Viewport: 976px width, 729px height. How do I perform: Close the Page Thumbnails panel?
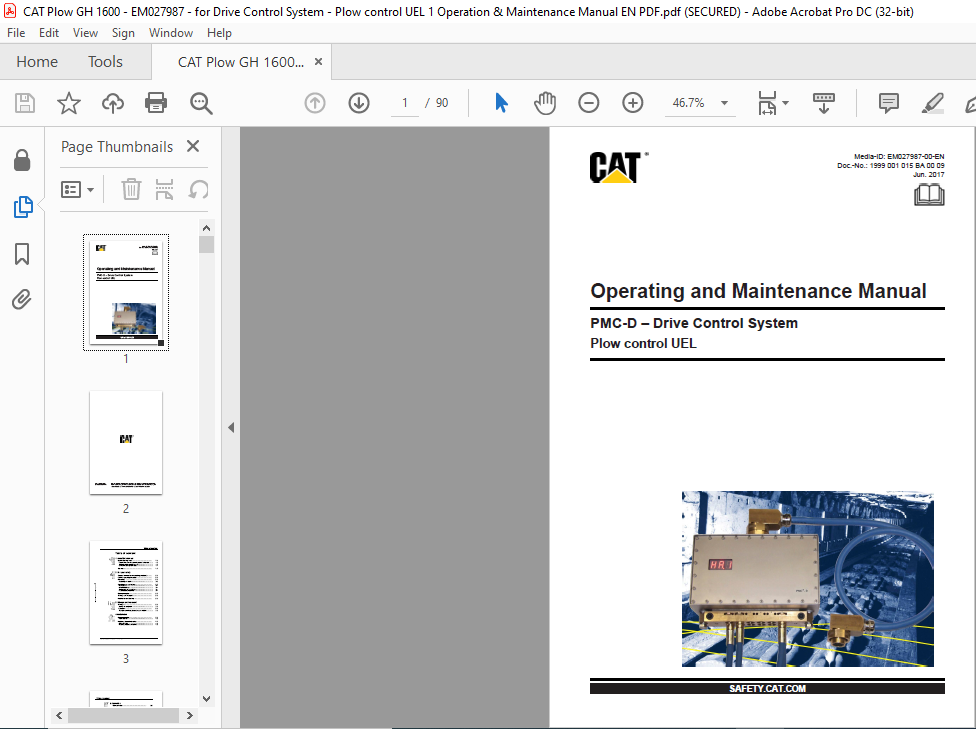(x=193, y=146)
